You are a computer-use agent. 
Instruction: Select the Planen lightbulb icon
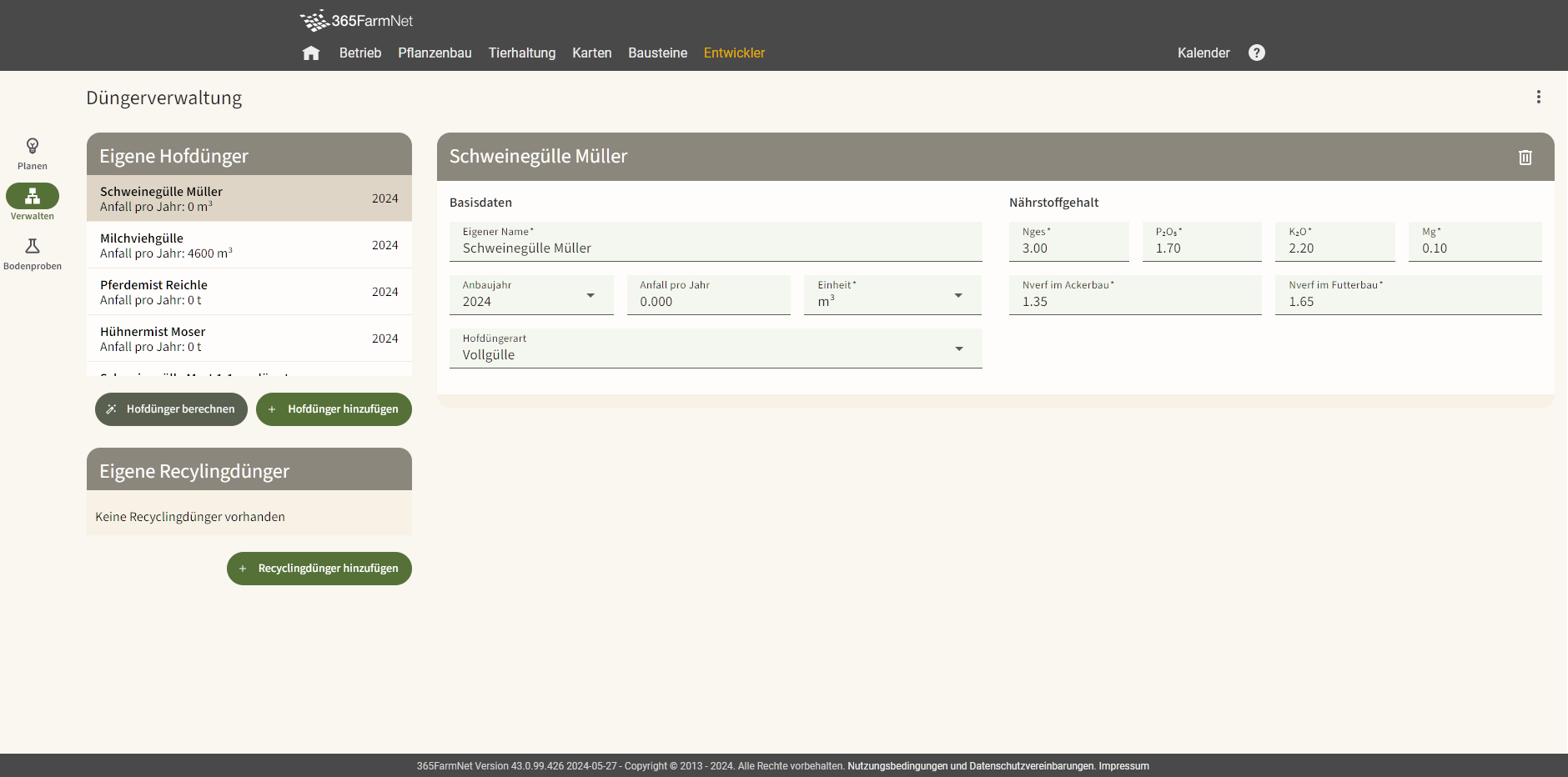(33, 147)
